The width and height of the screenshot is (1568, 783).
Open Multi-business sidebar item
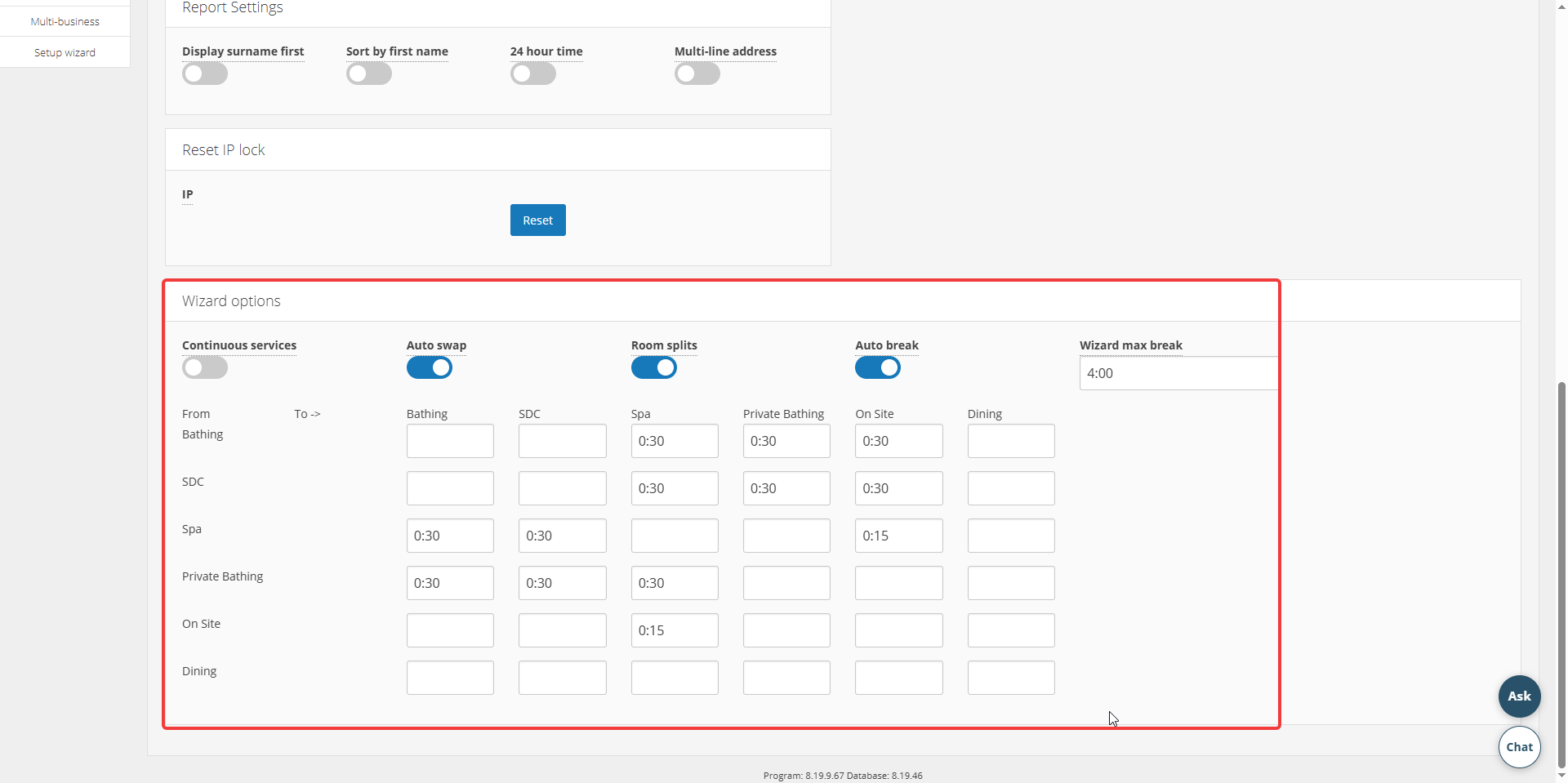click(65, 21)
